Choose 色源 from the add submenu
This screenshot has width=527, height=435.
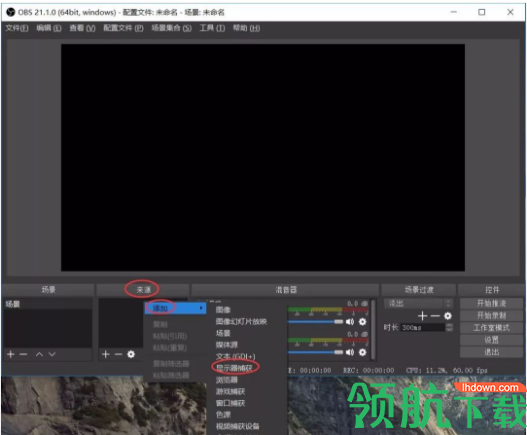[x=223, y=415]
